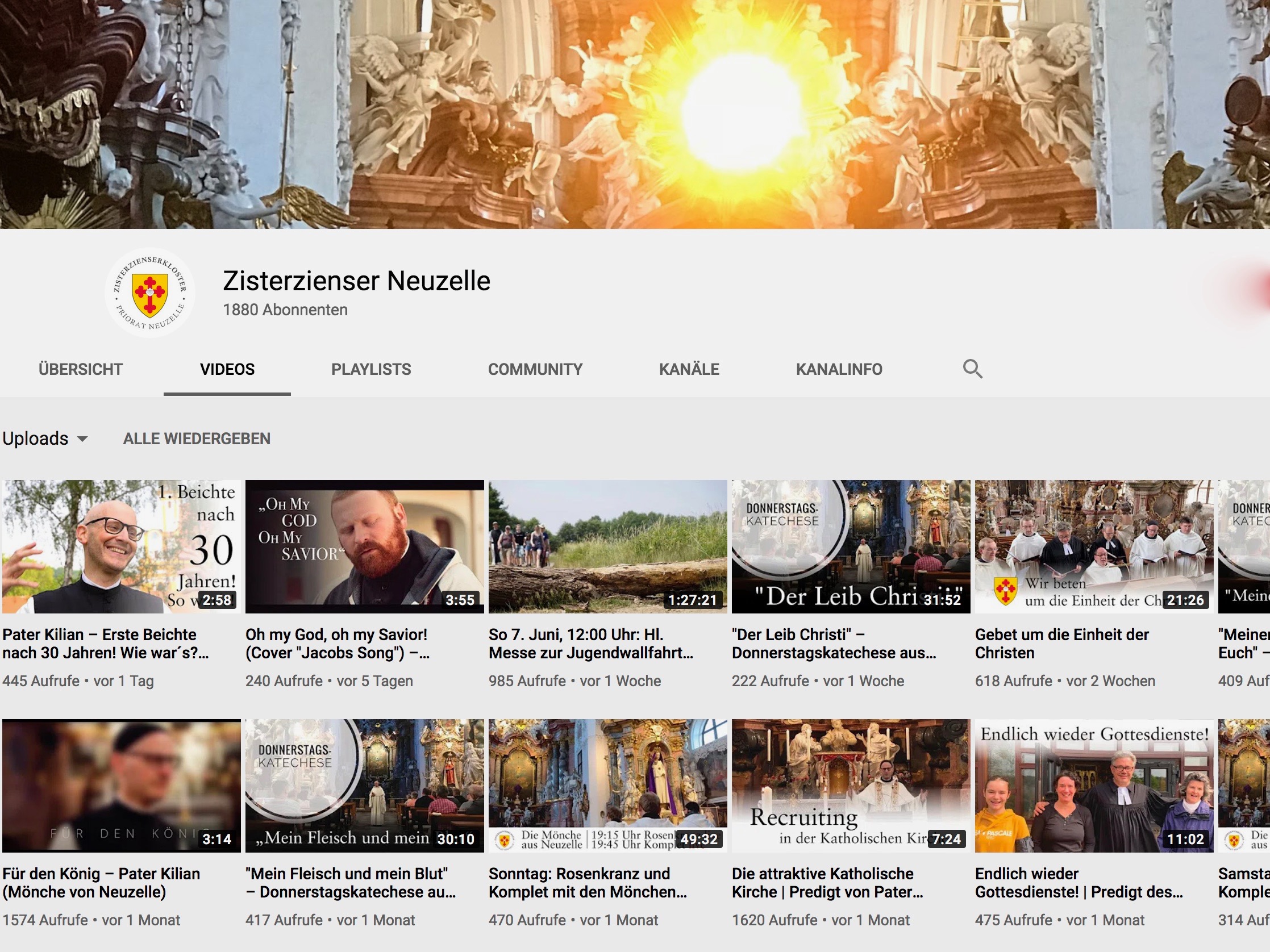The image size is (1270, 952).
Task: Click '1574 Aufrufe • vor 1 Monat' text
Action: click(x=91, y=920)
